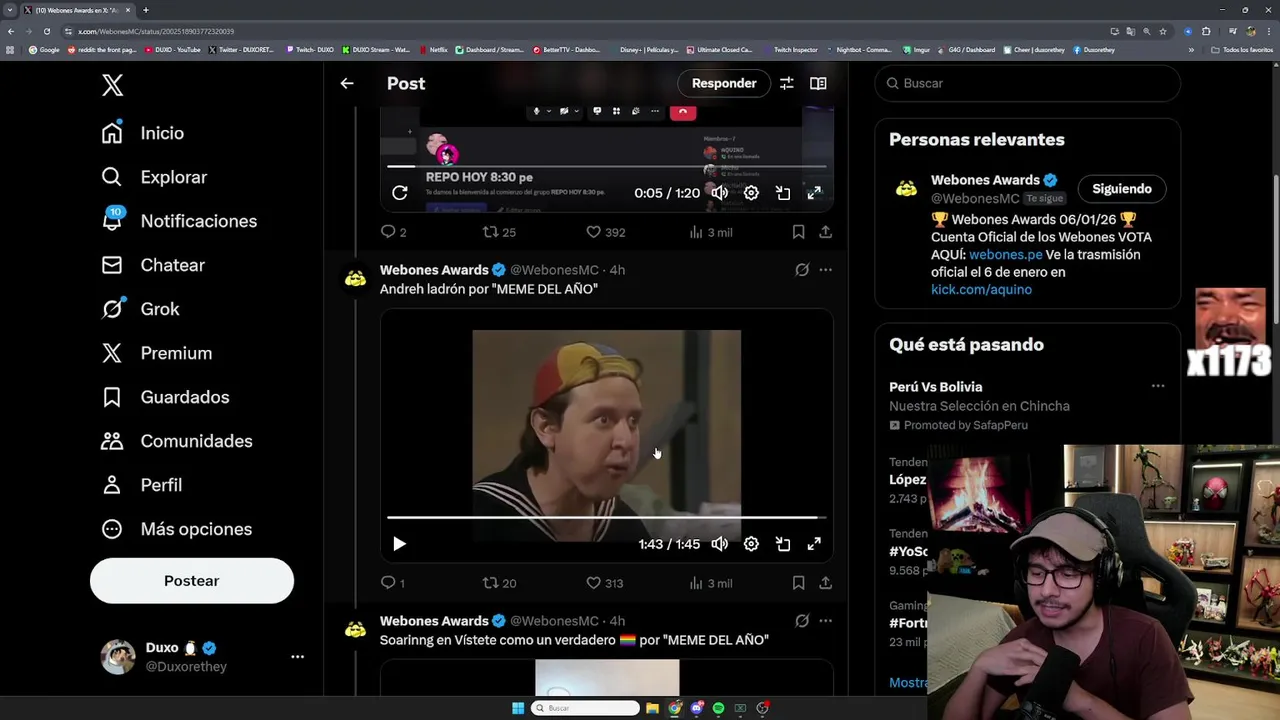Toggle the Siguiendo follow button
The height and width of the screenshot is (720, 1280).
(x=1122, y=189)
